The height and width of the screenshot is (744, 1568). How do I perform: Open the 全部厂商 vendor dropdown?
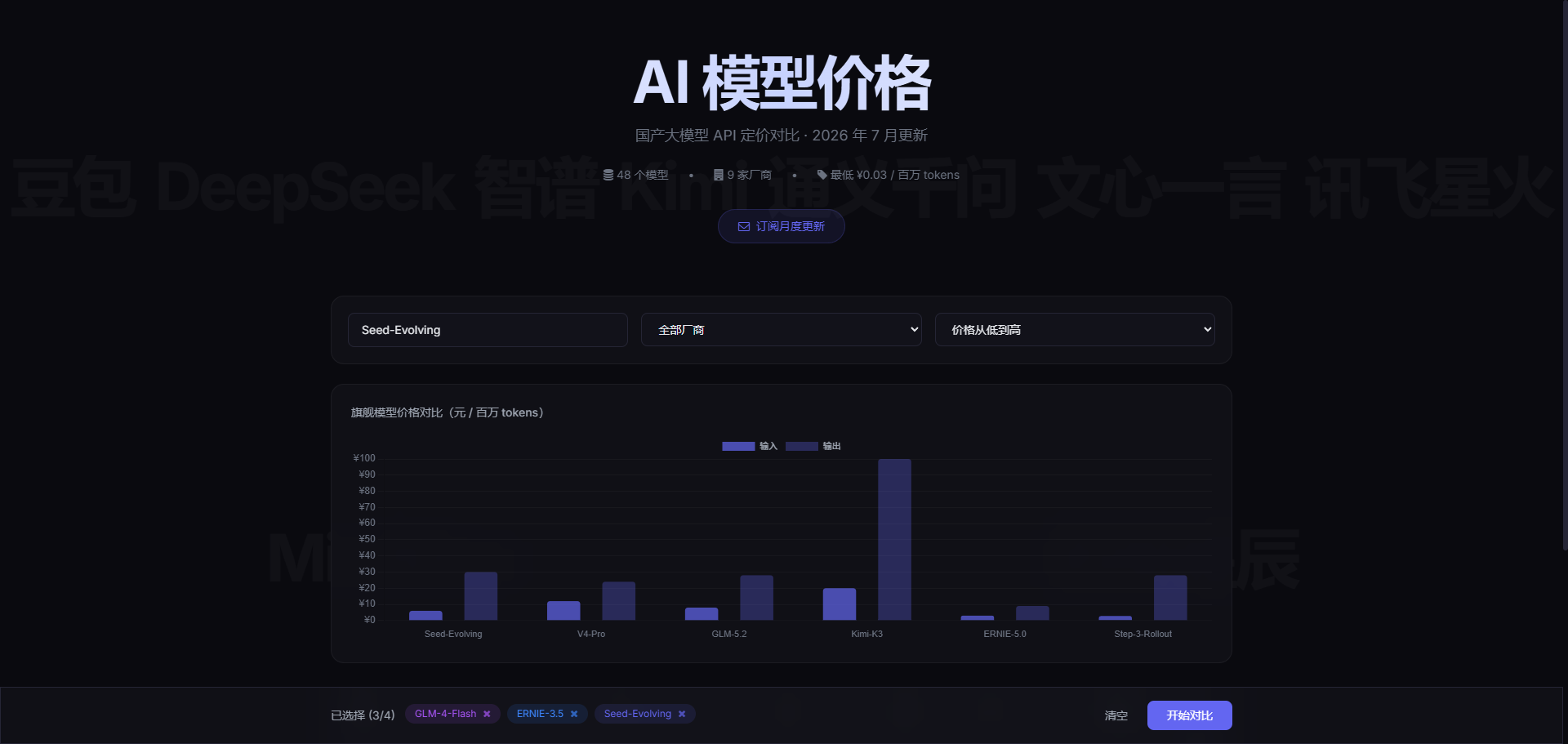[782, 330]
